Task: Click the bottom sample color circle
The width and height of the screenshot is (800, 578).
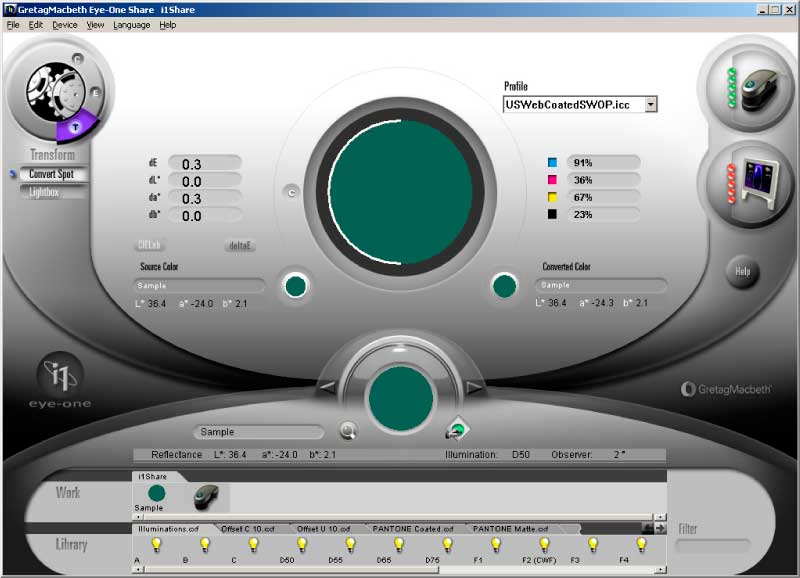Action: coord(401,398)
